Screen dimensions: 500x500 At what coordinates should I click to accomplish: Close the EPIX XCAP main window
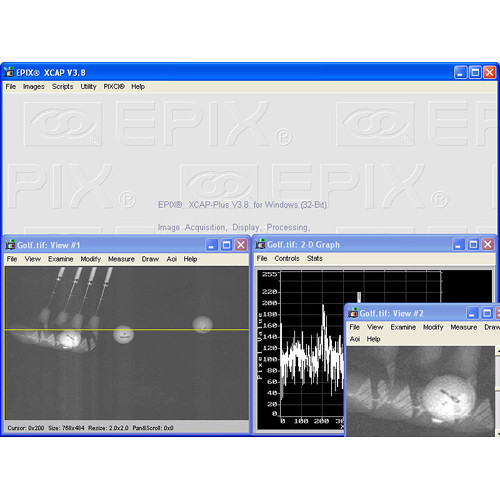pos(490,72)
